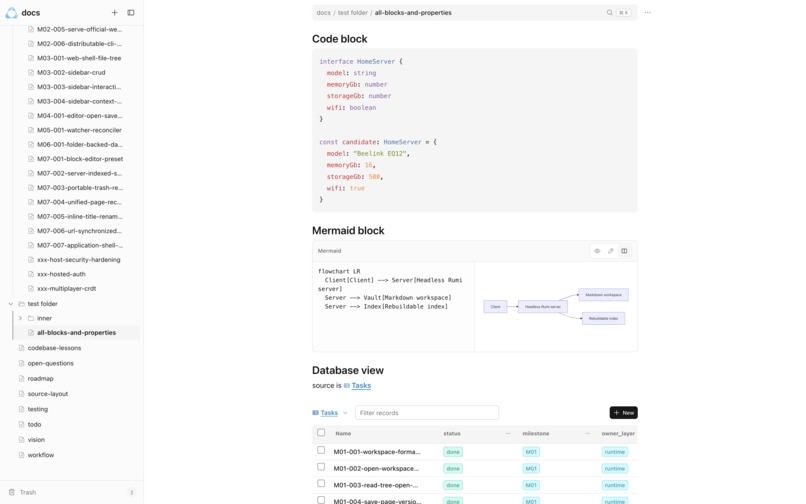Select xxx-multiplayer-crdt page
This screenshot has width=806, height=504.
pyautogui.click(x=66, y=289)
